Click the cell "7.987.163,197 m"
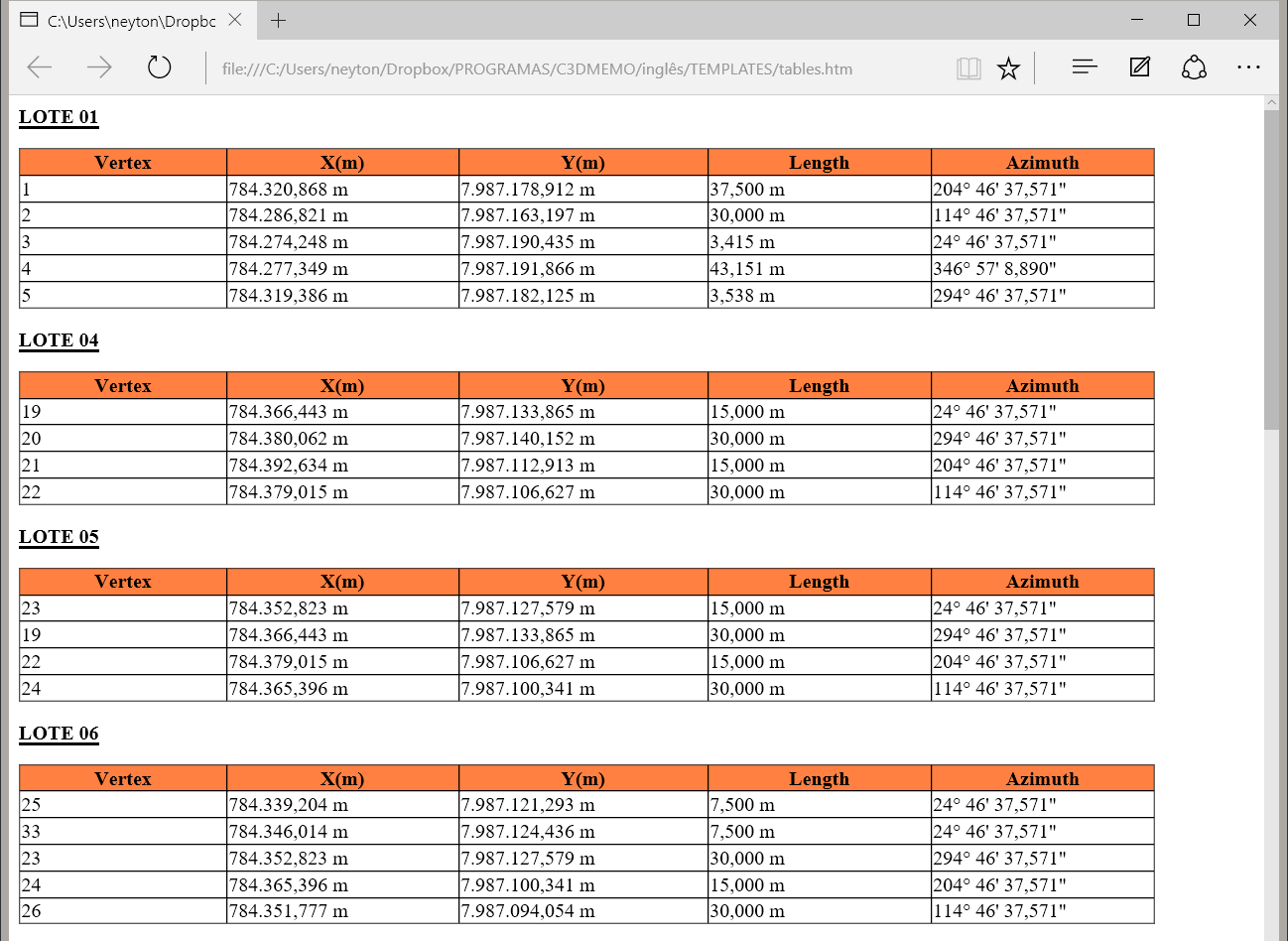1288x941 pixels. (583, 215)
